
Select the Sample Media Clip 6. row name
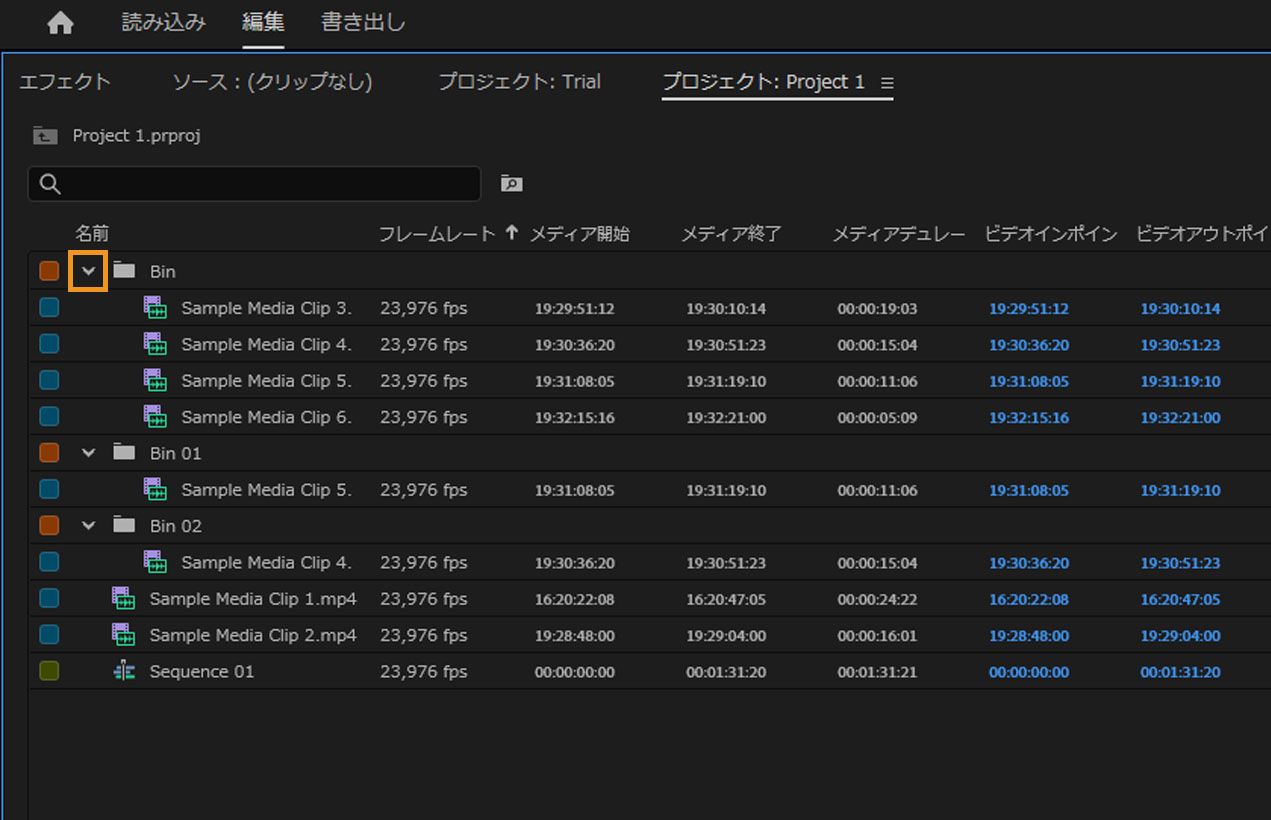[267, 417]
